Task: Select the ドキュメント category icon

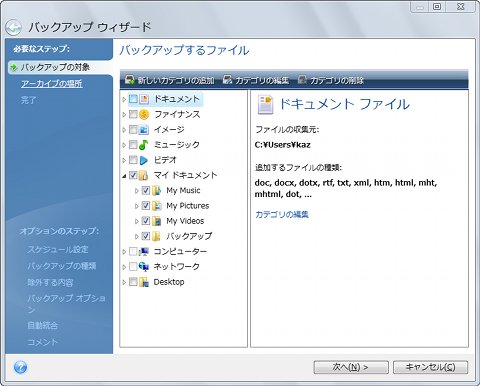Action: (144, 99)
